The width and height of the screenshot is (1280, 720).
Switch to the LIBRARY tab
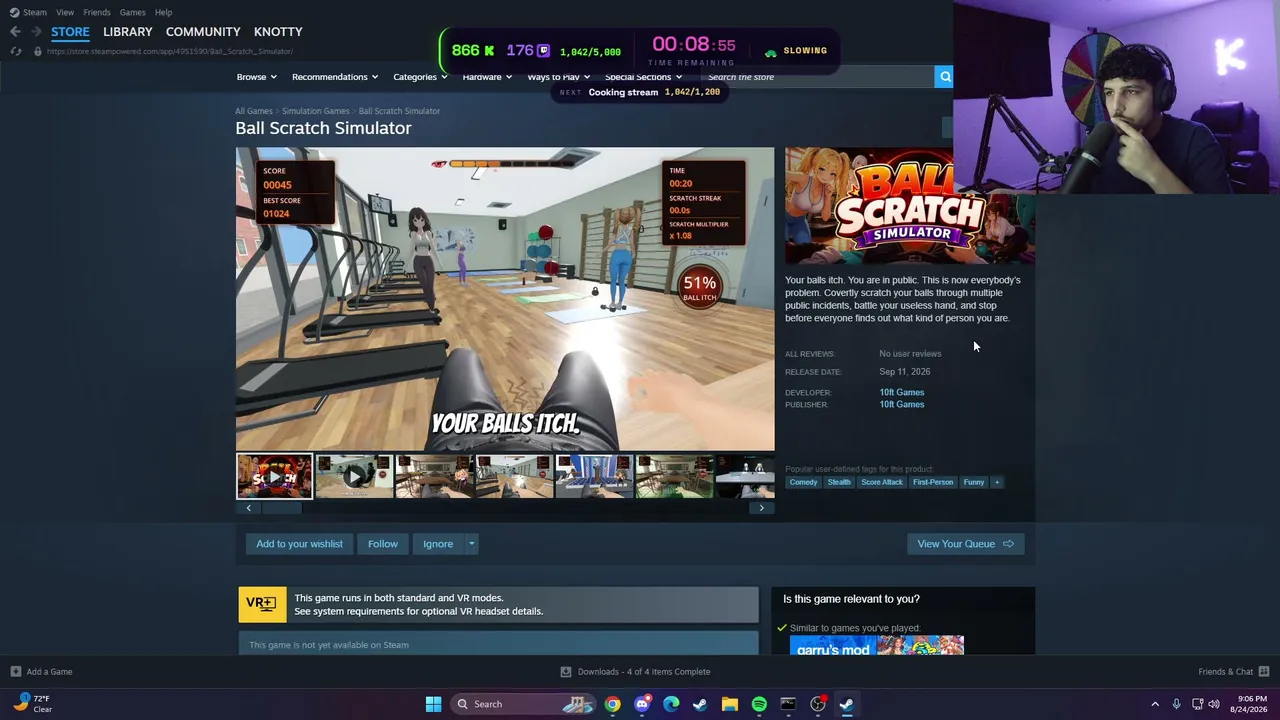(x=128, y=32)
